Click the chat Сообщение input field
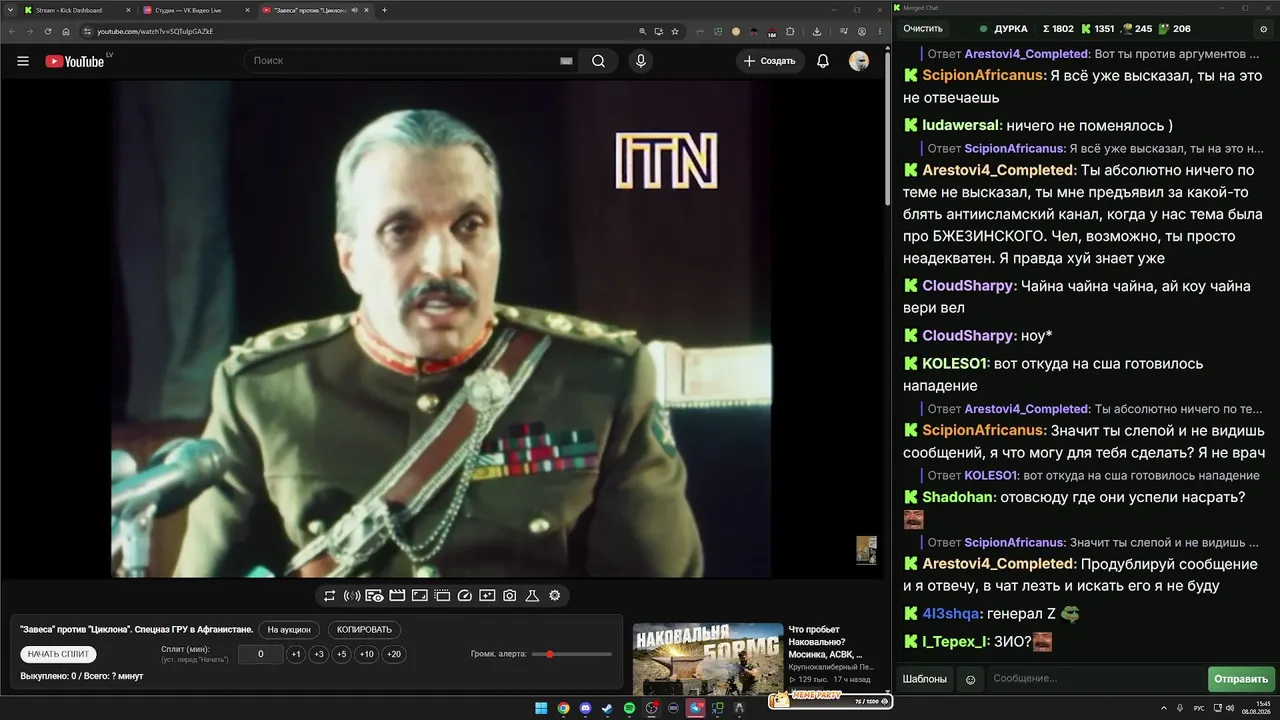Screen dimensions: 1280x720 coord(1095,679)
